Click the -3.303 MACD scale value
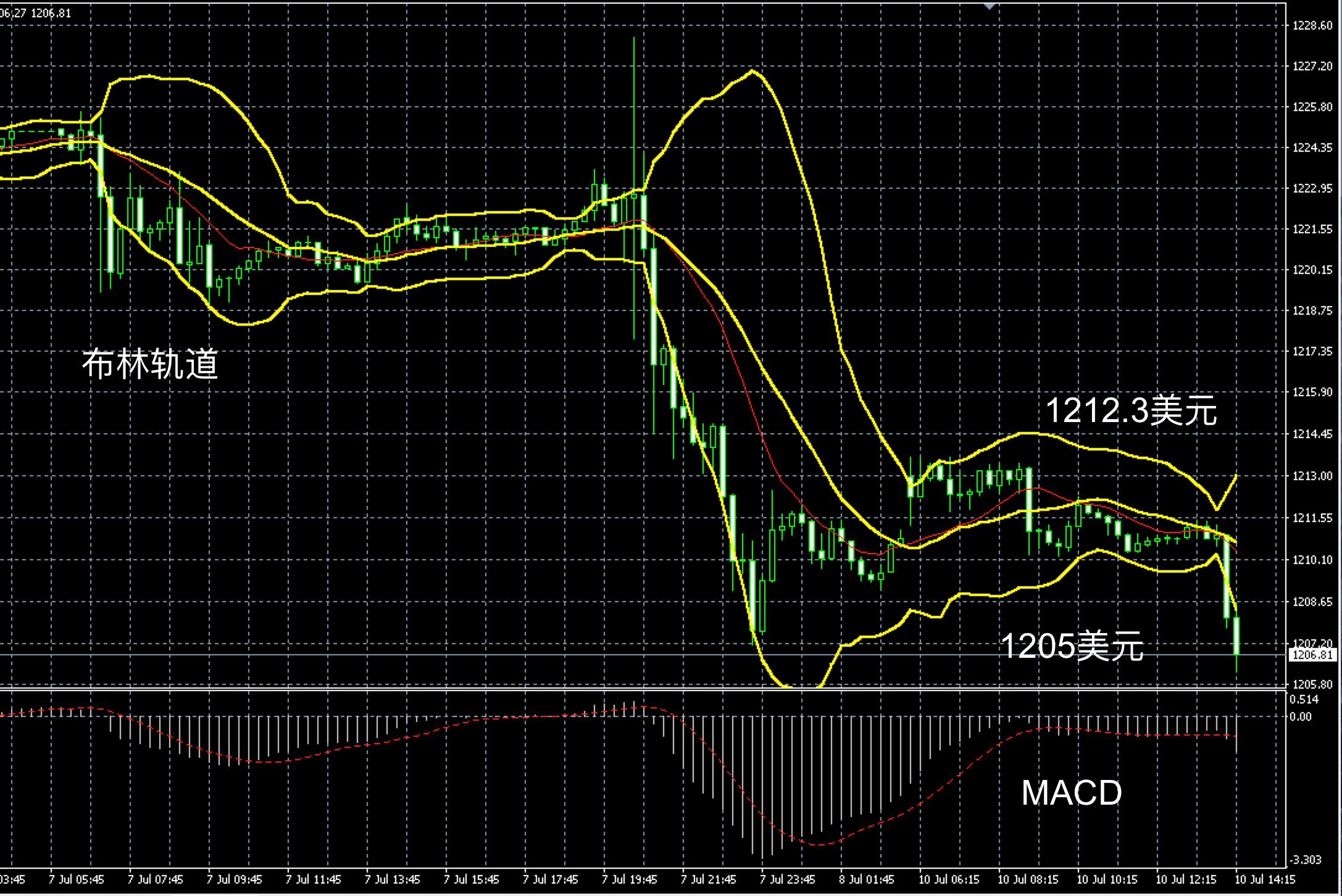This screenshot has width=1342, height=896. pyautogui.click(x=1305, y=860)
